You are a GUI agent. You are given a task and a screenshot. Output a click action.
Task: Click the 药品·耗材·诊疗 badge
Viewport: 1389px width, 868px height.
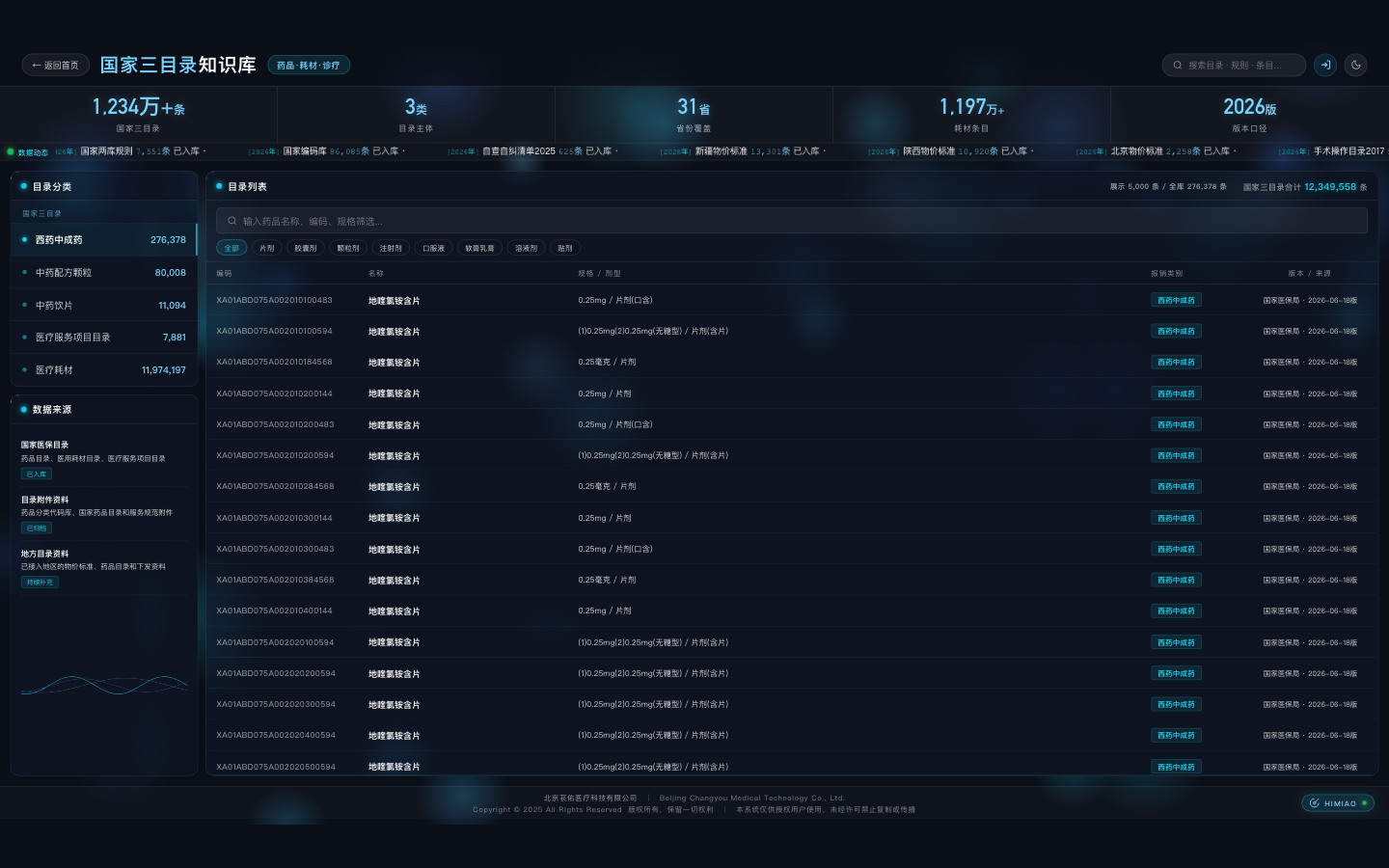[309, 66]
